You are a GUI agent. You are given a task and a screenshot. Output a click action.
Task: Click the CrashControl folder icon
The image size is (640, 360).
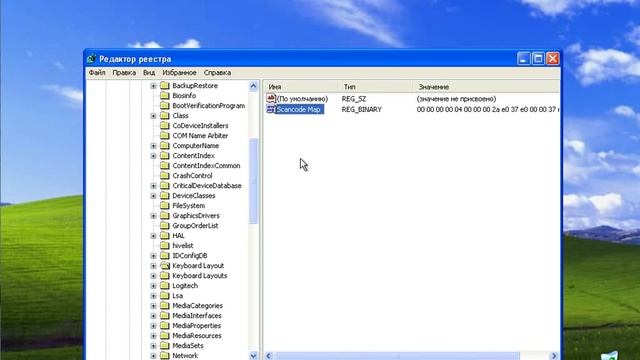165,176
